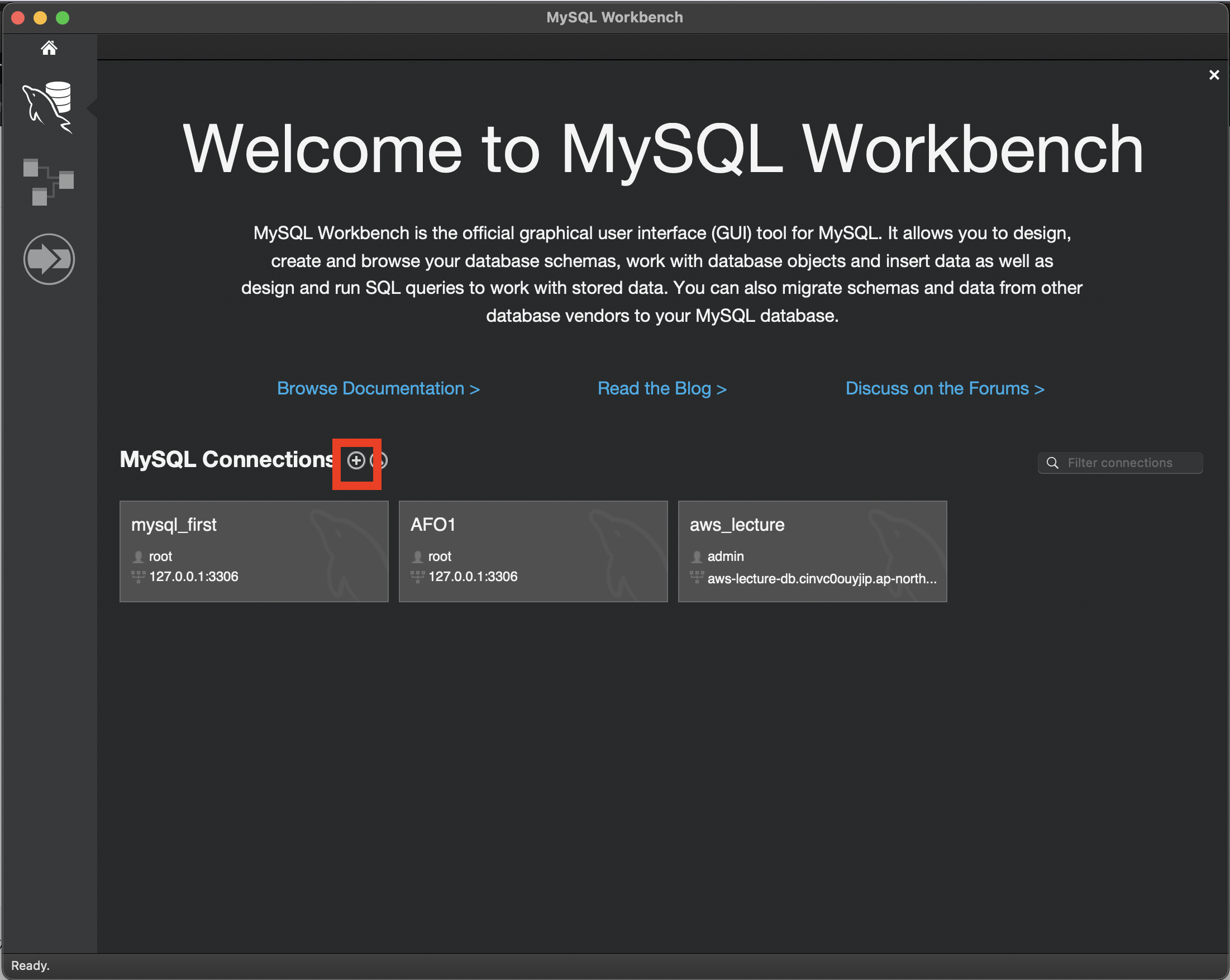Open the AFO1 connection tile
The width and height of the screenshot is (1230, 980).
tap(533, 551)
